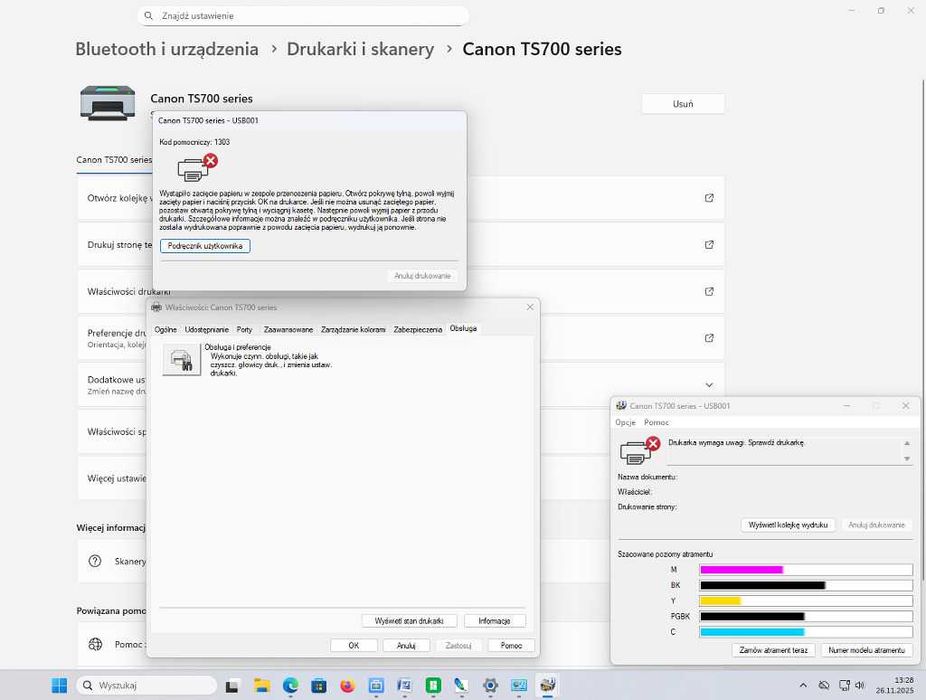Open green app icon in taskbar
This screenshot has height=700, width=926.
[x=433, y=685]
